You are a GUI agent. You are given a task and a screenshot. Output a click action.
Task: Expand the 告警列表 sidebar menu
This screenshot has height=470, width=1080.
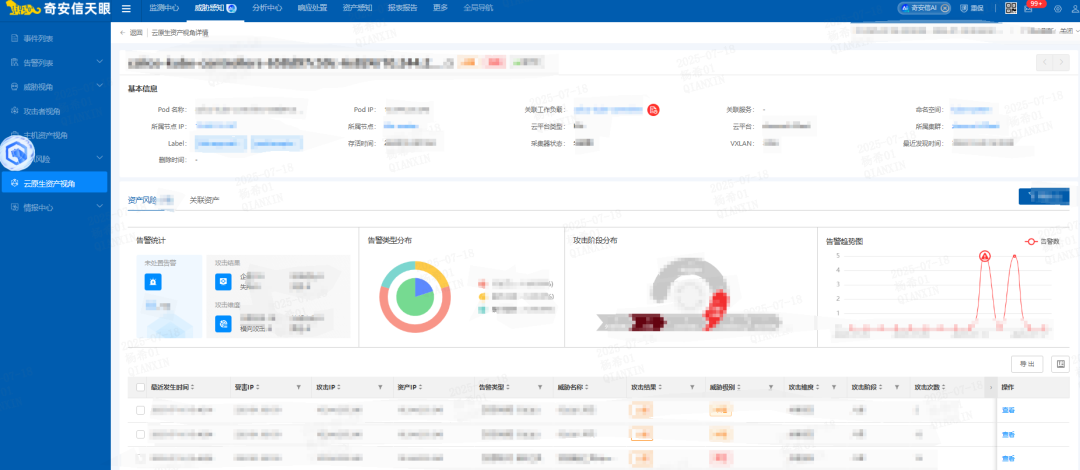click(100, 62)
